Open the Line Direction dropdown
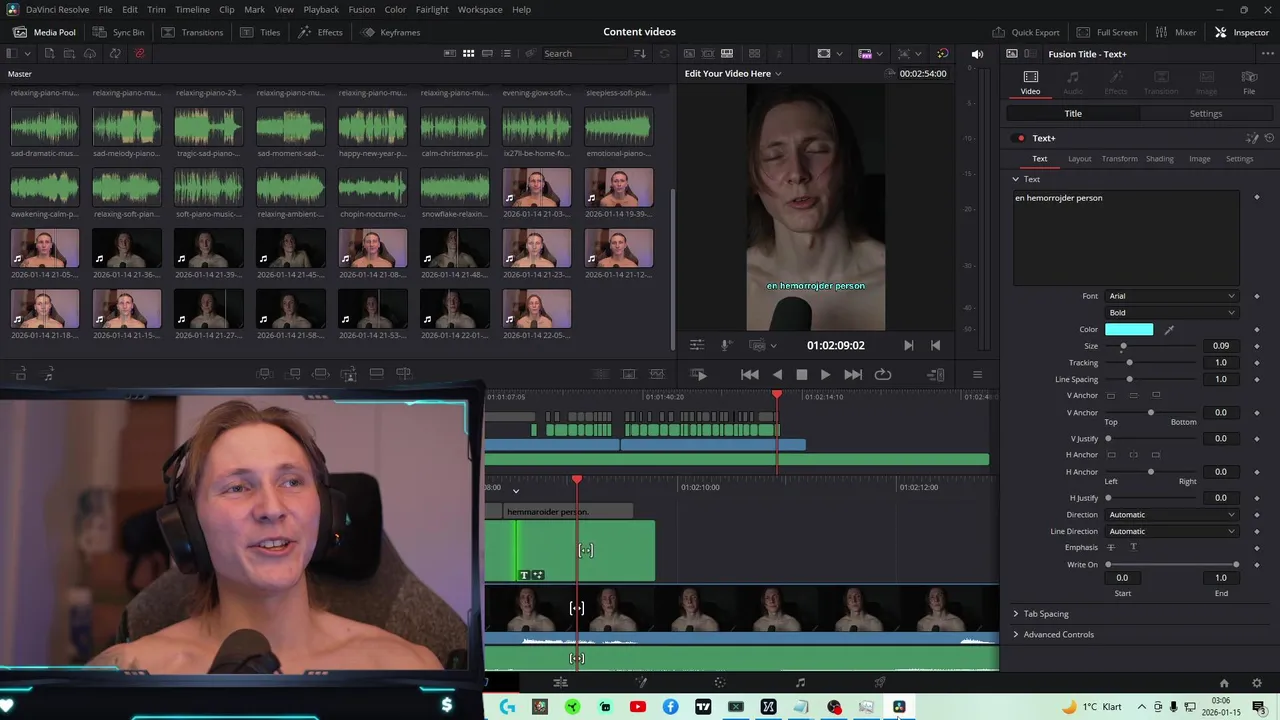This screenshot has height=720, width=1280. click(1170, 531)
